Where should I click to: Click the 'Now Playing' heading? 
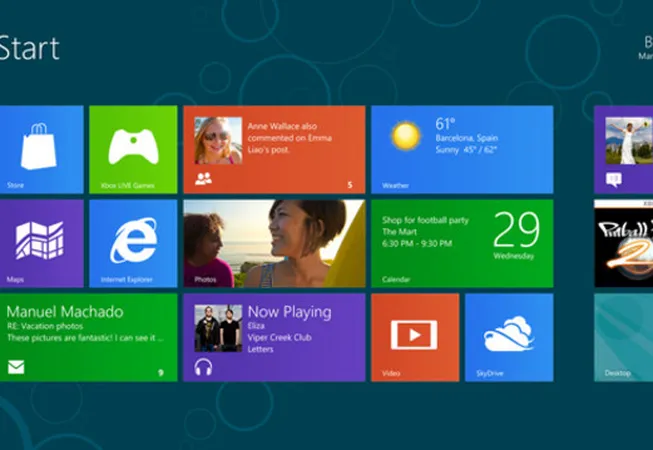[290, 312]
